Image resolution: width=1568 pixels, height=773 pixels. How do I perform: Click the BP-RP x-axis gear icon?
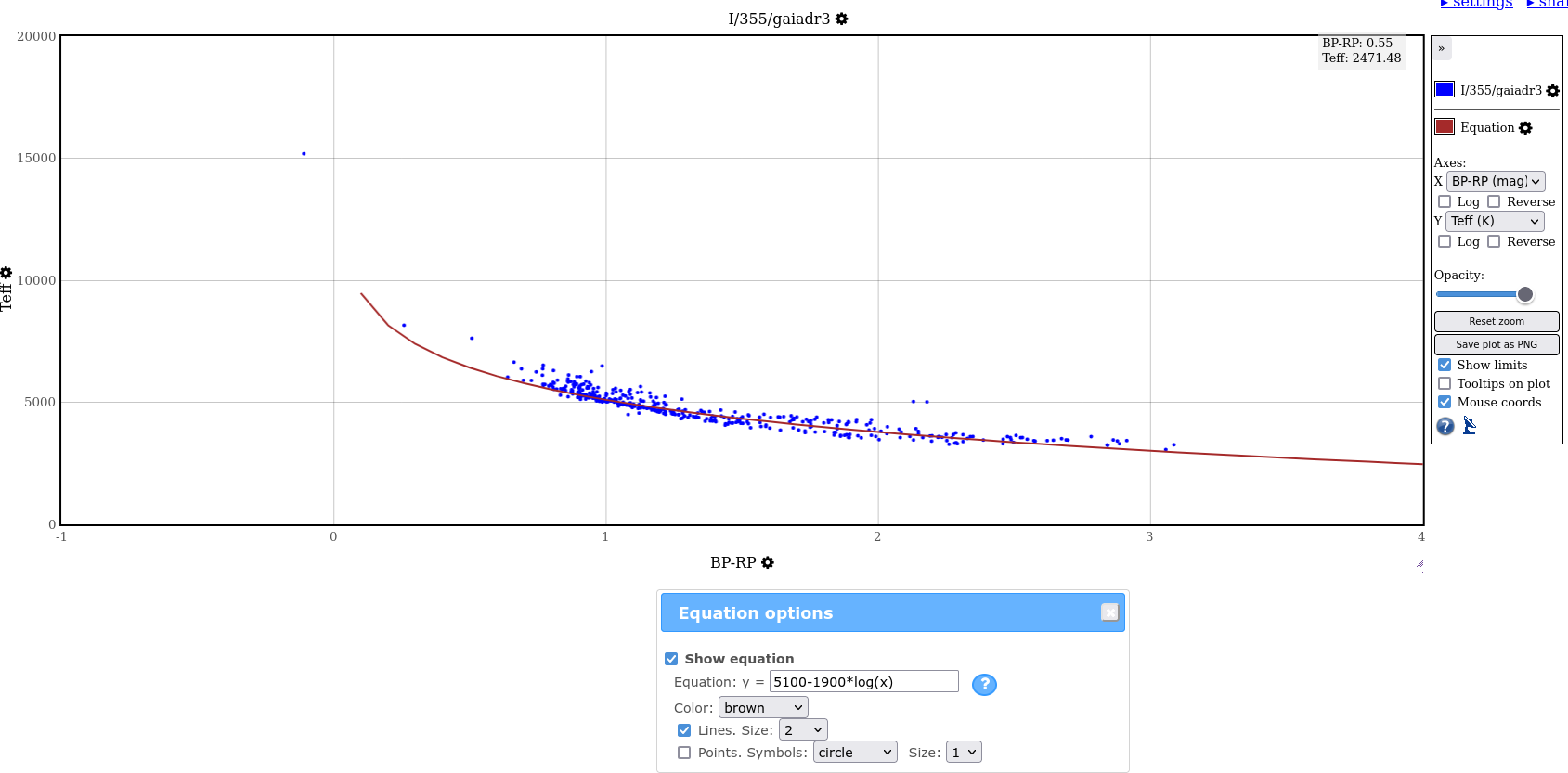(x=768, y=562)
